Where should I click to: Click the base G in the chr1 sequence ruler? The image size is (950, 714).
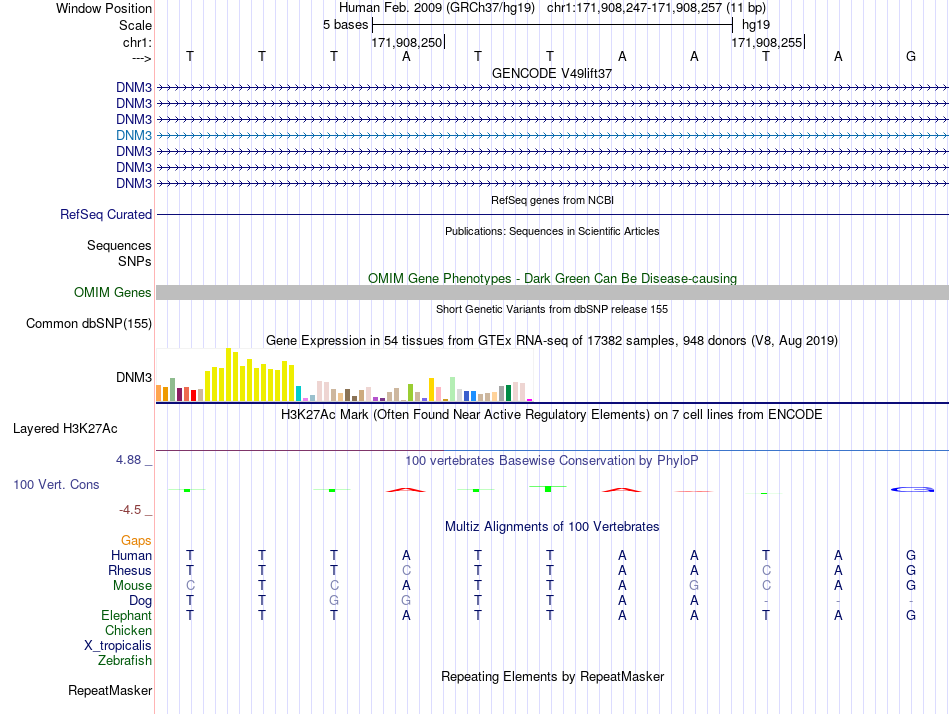point(911,56)
